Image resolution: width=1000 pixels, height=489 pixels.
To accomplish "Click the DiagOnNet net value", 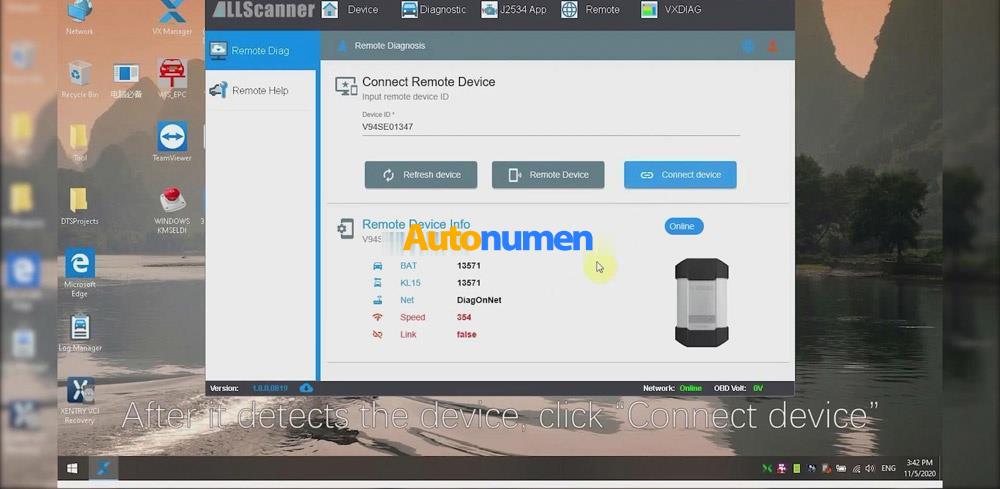I will [479, 300].
